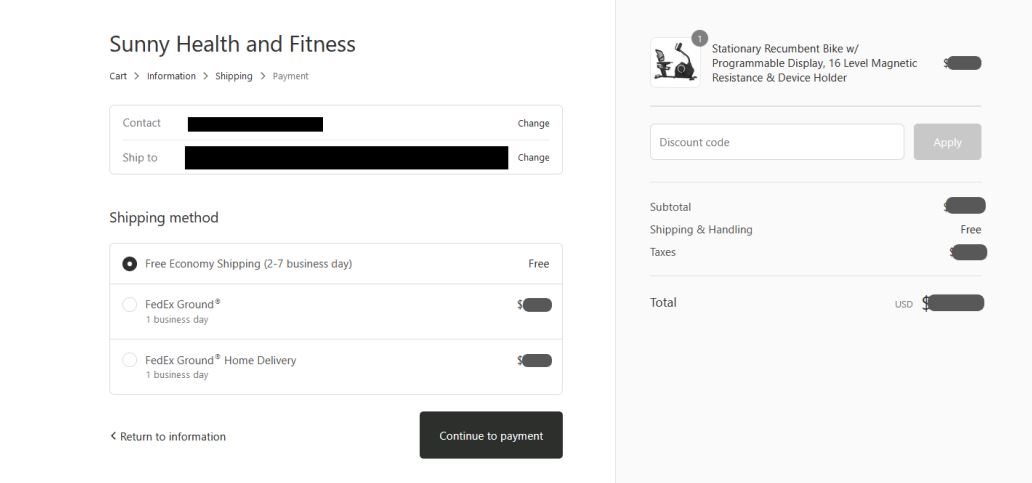The width and height of the screenshot is (1032, 483).
Task: Click the Shipping breadcrumb step
Action: coord(234,76)
